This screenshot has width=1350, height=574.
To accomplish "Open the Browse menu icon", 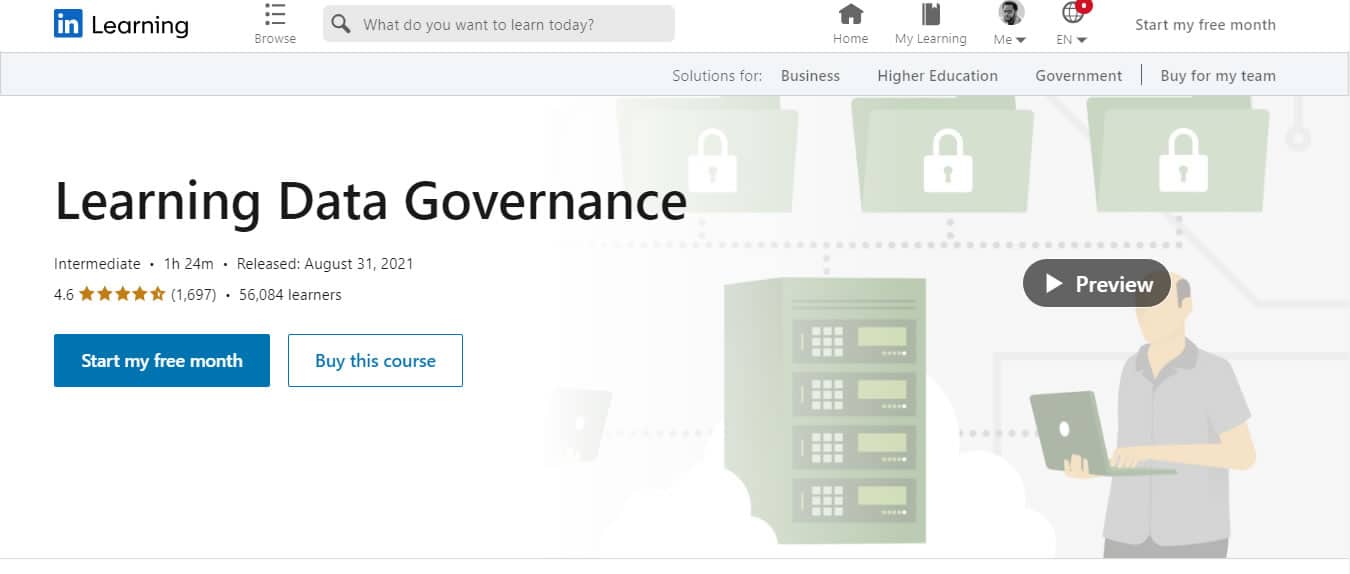I will pyautogui.click(x=275, y=15).
